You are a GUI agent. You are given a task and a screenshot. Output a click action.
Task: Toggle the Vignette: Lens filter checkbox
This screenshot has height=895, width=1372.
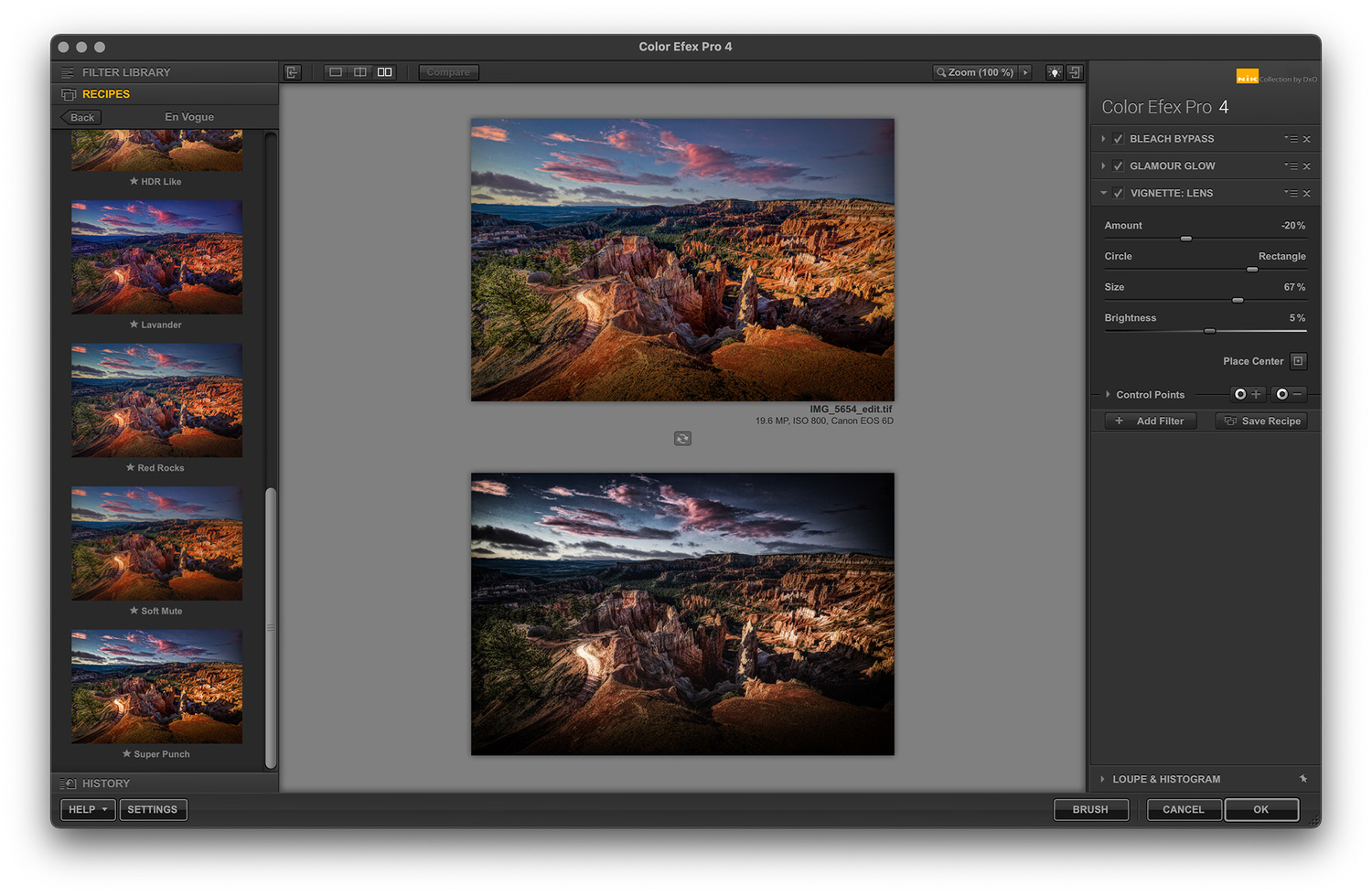click(x=1118, y=194)
